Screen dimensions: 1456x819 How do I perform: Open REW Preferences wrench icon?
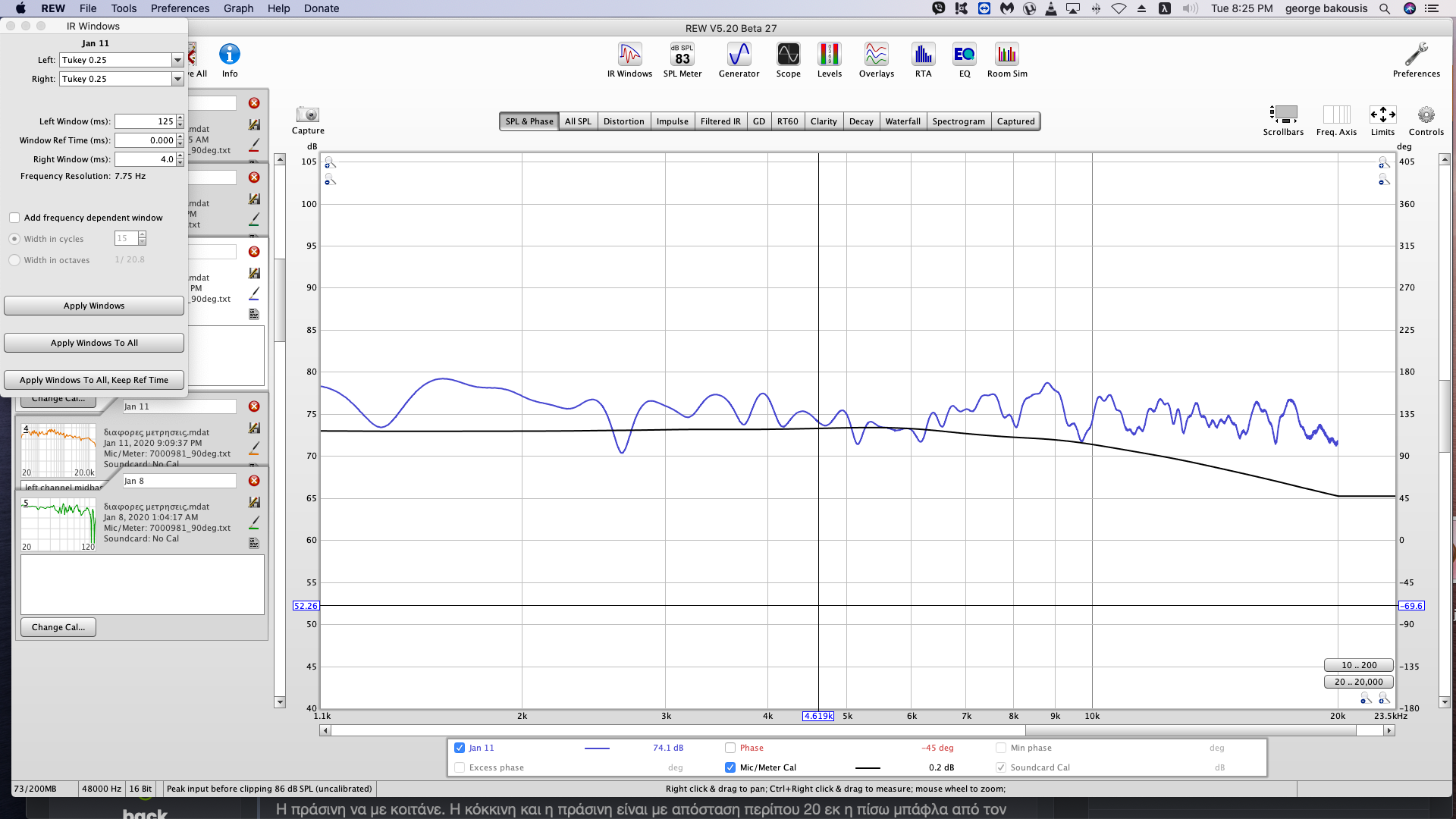point(1416,60)
